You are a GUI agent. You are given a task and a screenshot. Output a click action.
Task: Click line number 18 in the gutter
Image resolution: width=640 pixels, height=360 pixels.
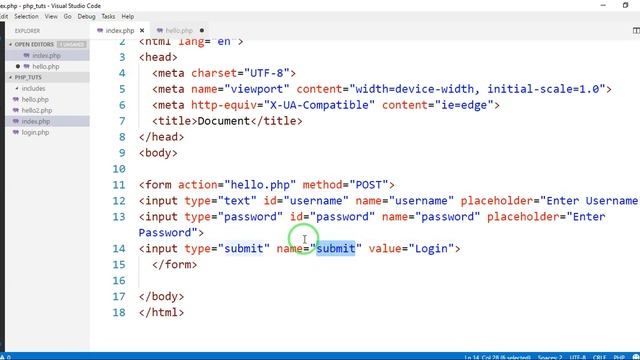tap(119, 313)
